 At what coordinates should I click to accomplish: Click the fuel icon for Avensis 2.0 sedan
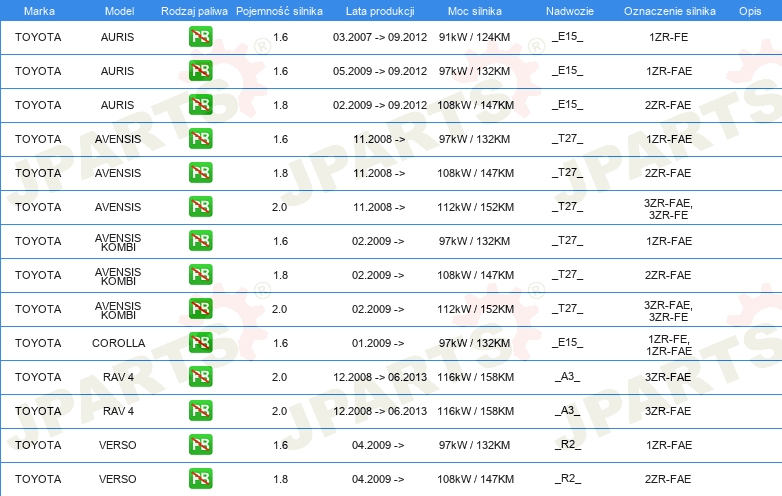point(200,207)
